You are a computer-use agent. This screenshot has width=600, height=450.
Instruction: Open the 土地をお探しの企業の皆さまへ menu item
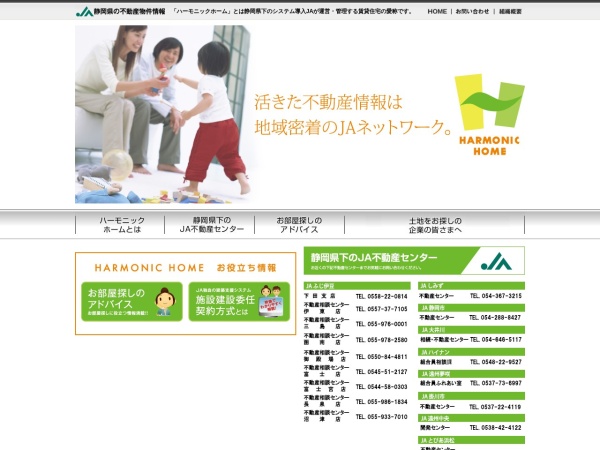pyautogui.click(x=435, y=225)
